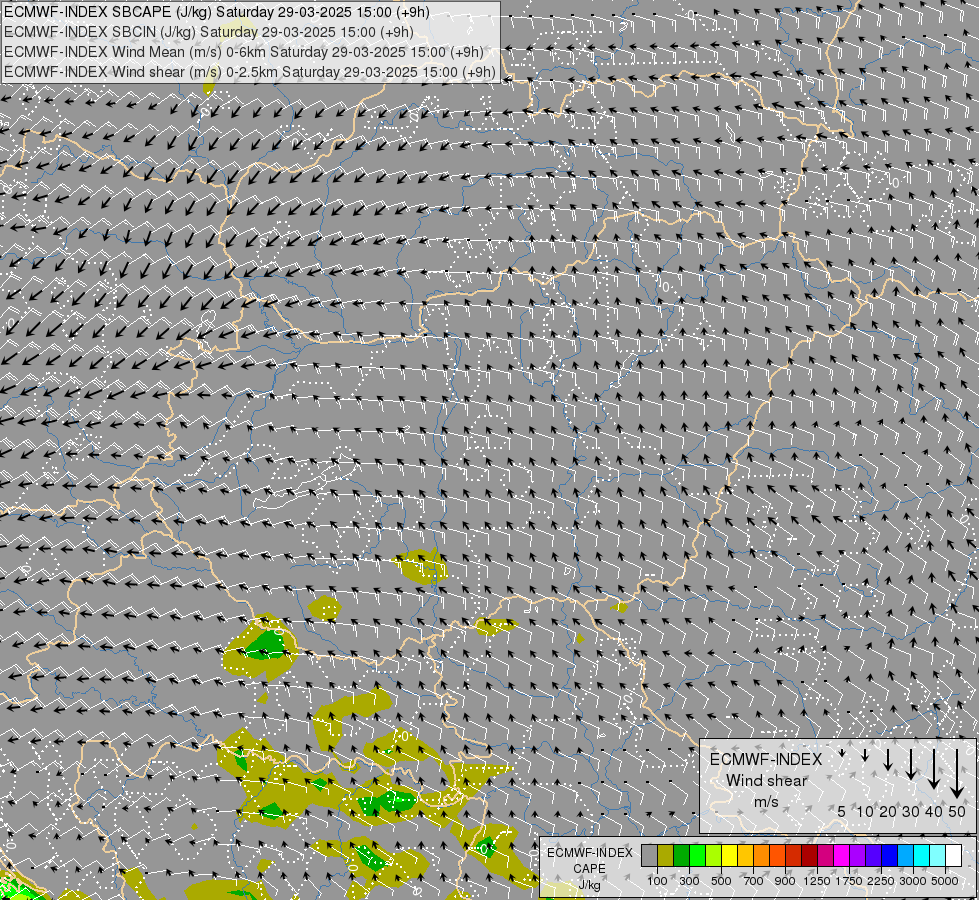Click the 'J/kg' unit in CAPE legend

click(589, 885)
